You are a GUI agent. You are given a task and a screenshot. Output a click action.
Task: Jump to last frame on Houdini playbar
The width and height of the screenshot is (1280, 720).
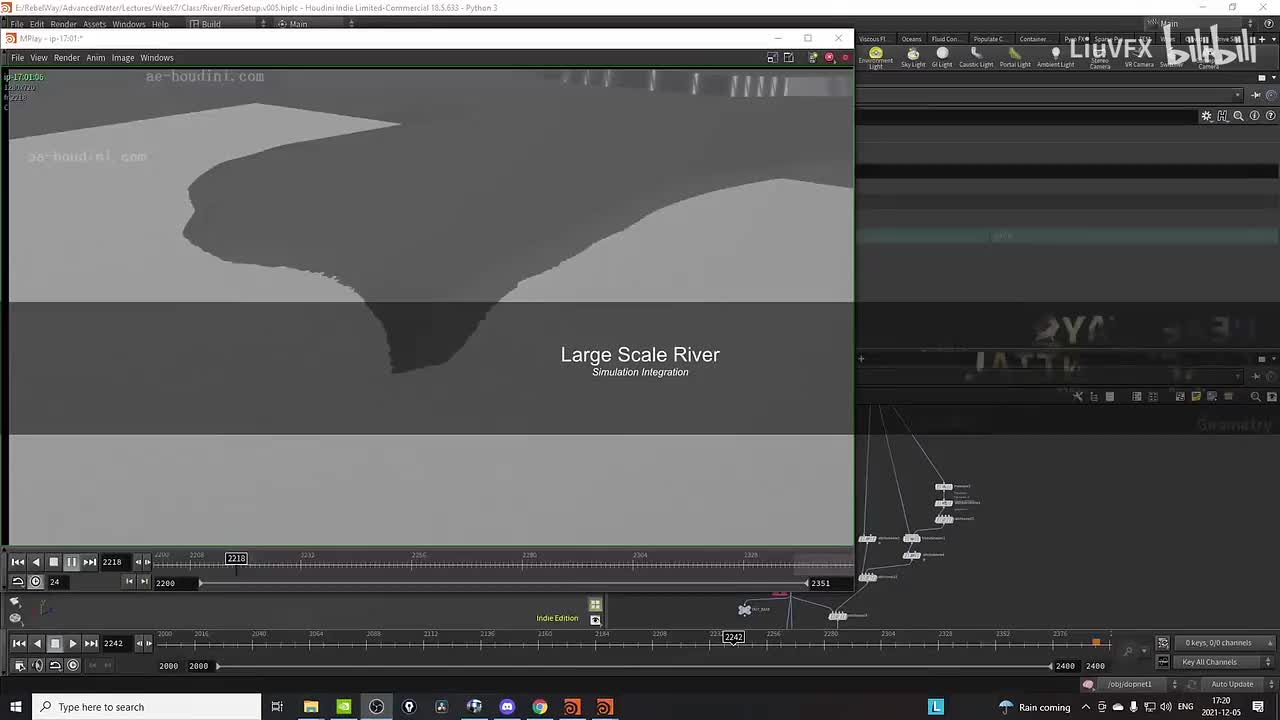pyautogui.click(x=91, y=643)
